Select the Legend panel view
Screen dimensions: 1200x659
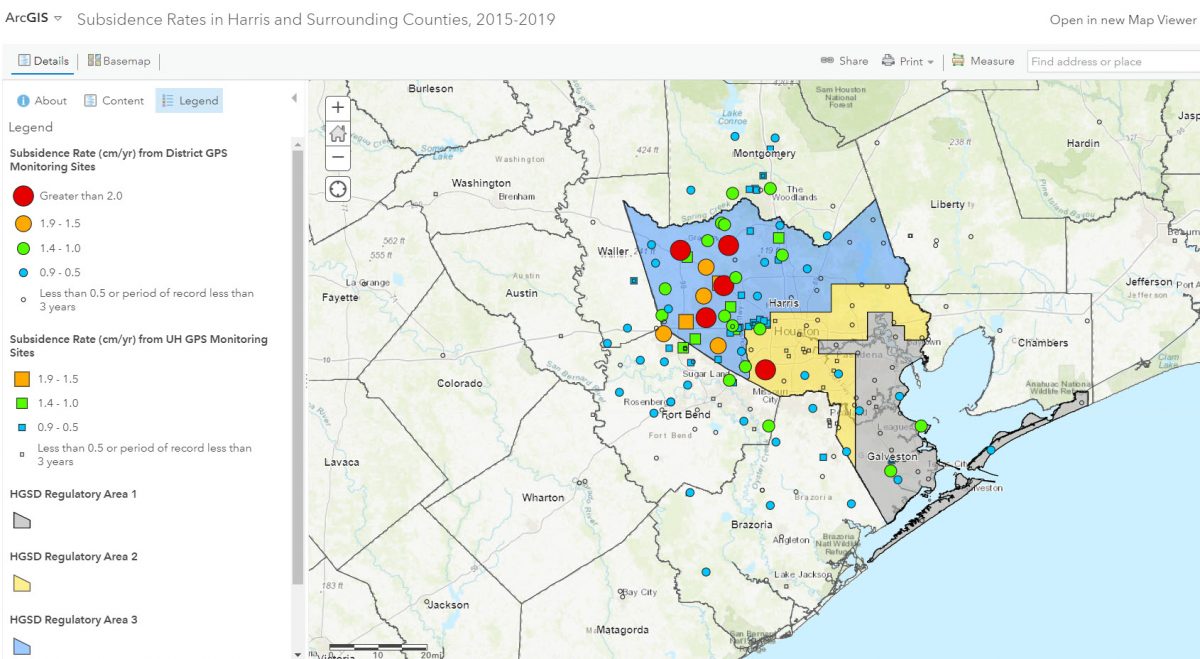point(189,100)
